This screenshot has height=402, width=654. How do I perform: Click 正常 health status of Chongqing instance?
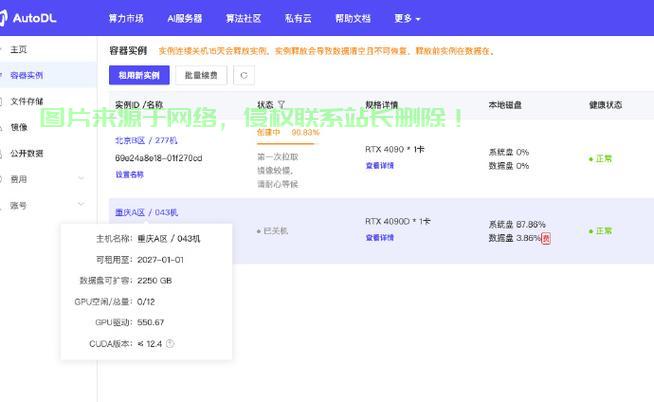[x=601, y=231]
